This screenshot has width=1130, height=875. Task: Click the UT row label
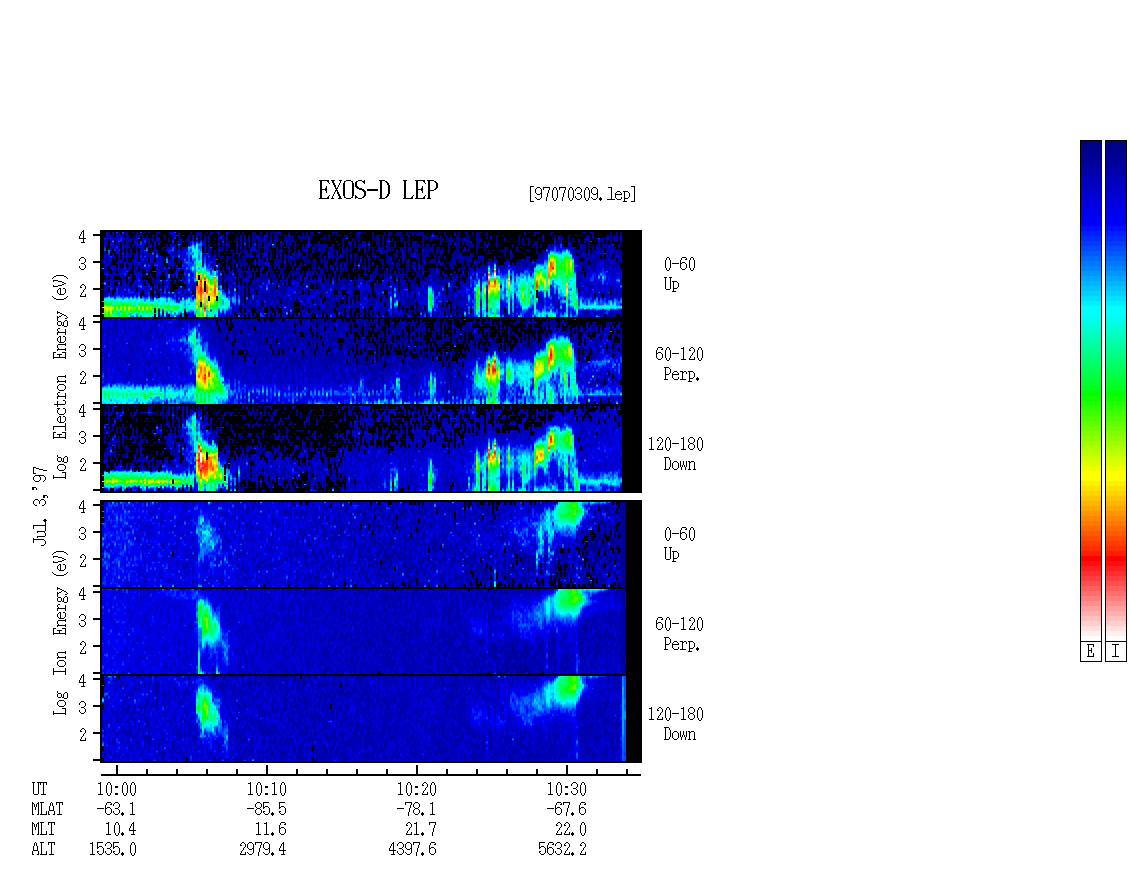point(39,789)
